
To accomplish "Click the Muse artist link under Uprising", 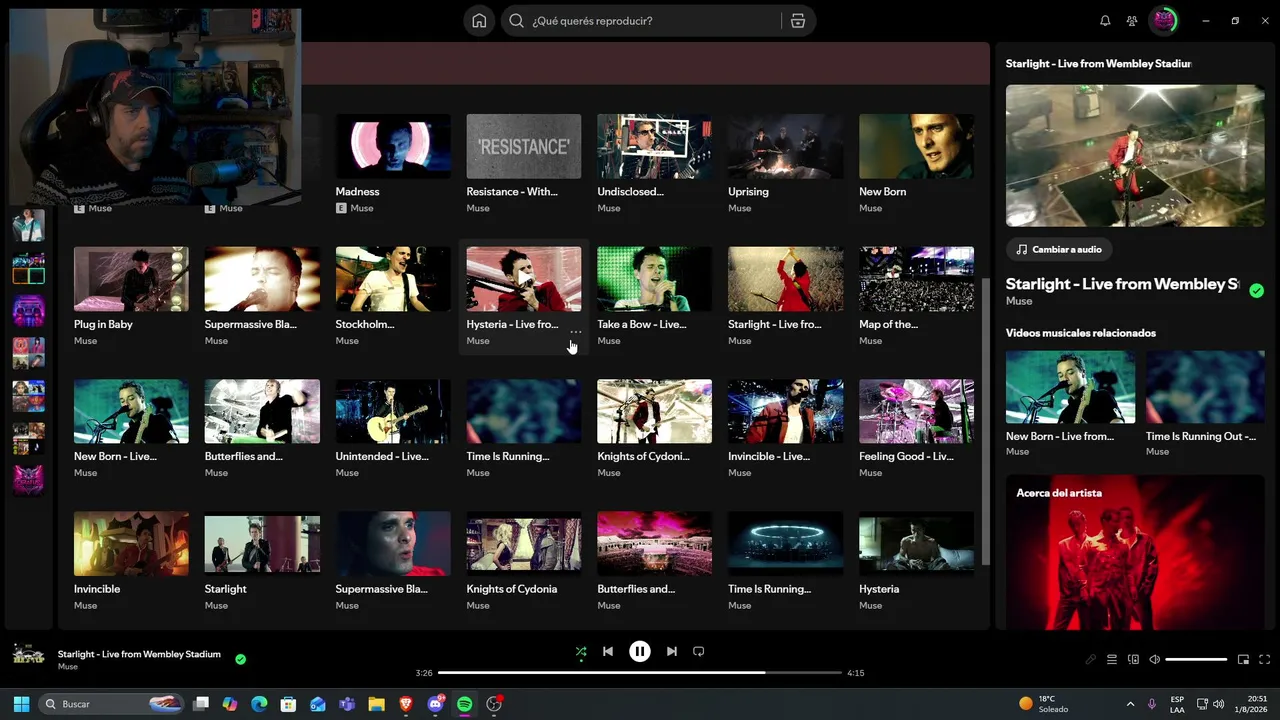I will pyautogui.click(x=740, y=208).
